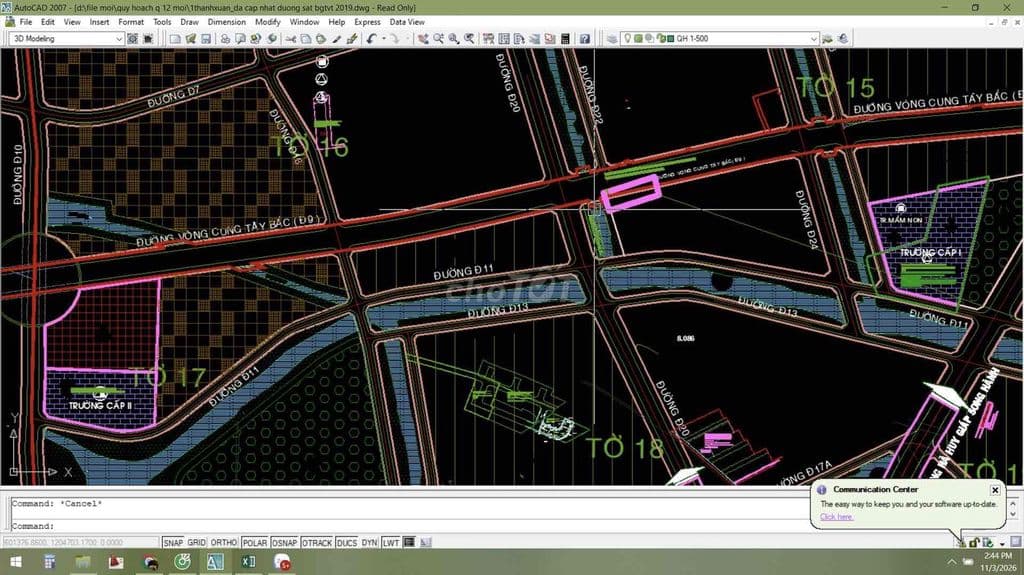
Task: Open Workspace Settings gear icon
Action: point(133,39)
